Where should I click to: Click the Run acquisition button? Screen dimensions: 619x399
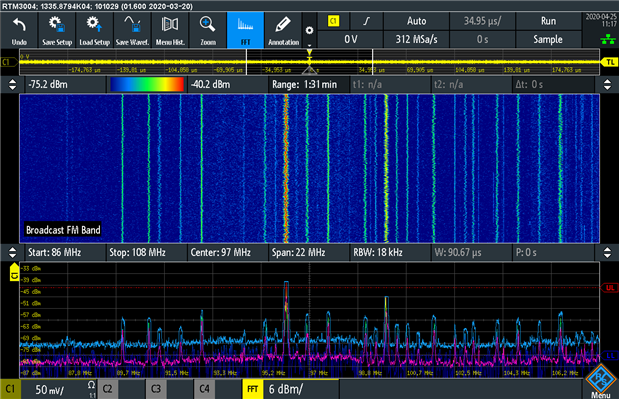point(548,21)
